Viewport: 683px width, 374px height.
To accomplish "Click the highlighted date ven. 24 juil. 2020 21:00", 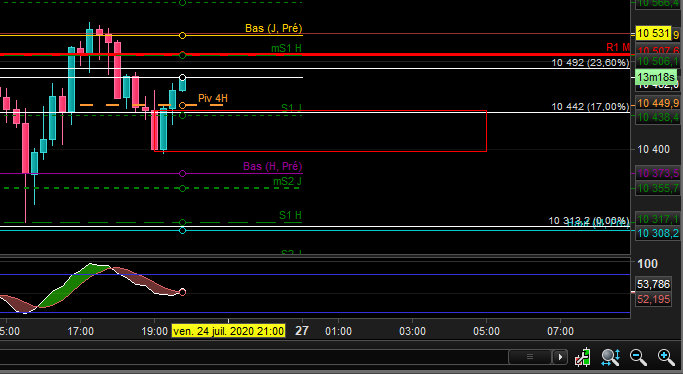I will click(228, 331).
